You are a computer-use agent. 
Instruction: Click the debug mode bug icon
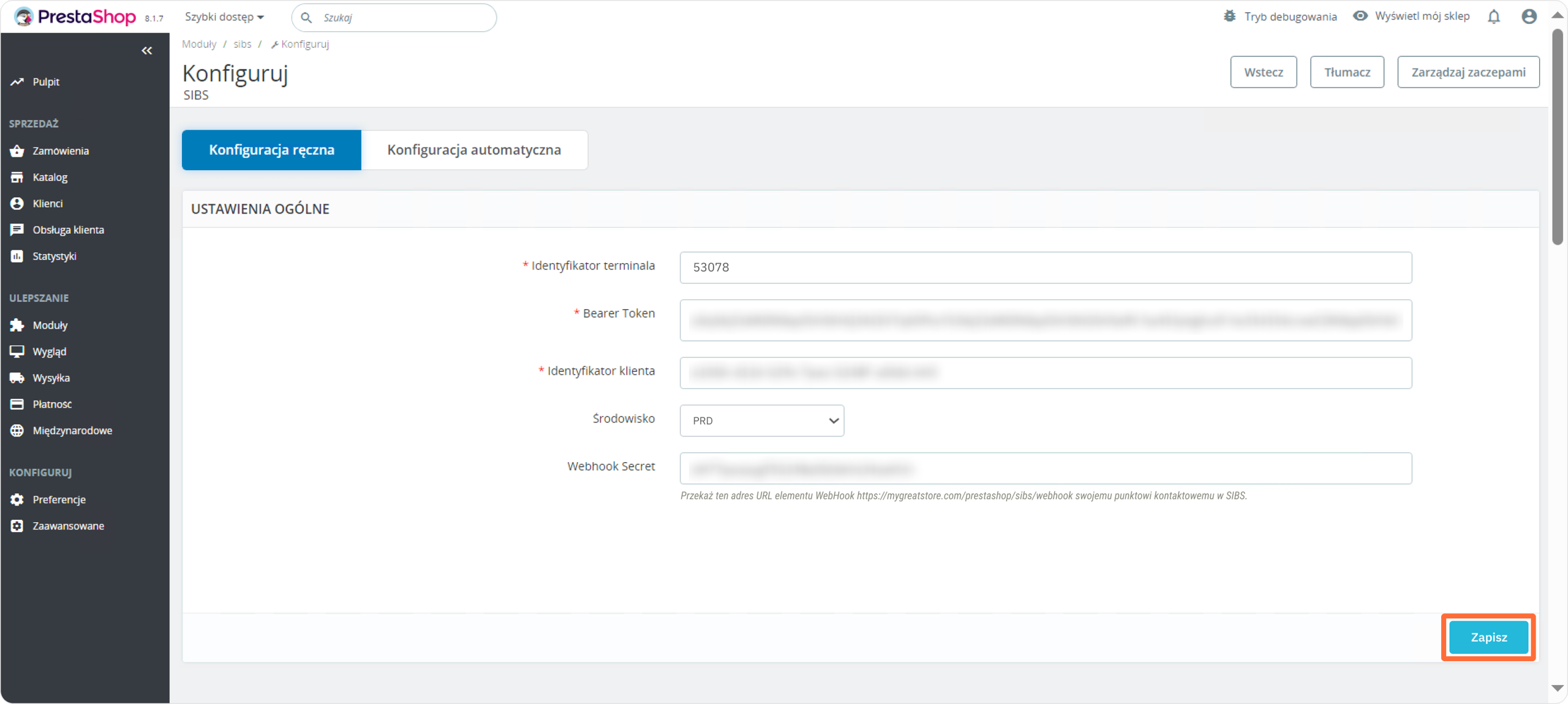(1229, 17)
